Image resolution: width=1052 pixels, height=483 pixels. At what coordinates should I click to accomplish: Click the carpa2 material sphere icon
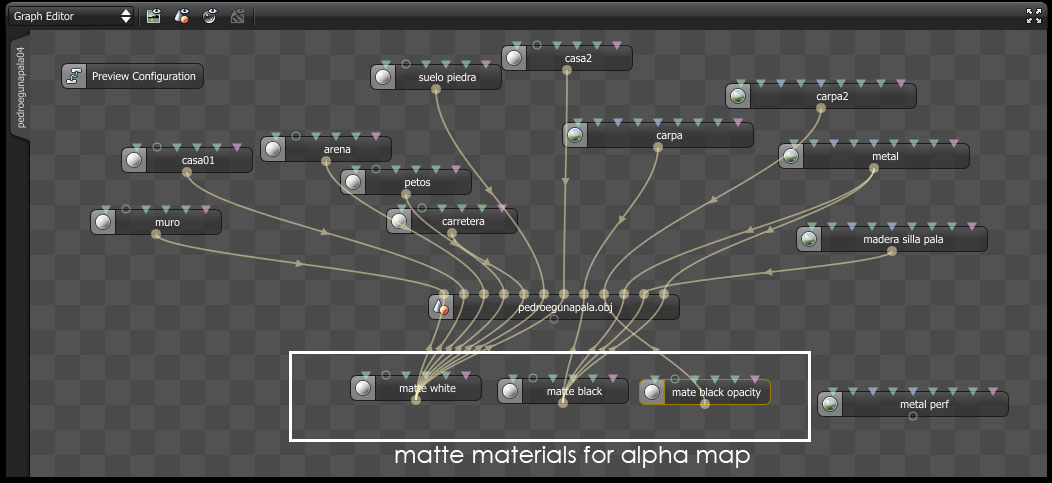click(738, 96)
